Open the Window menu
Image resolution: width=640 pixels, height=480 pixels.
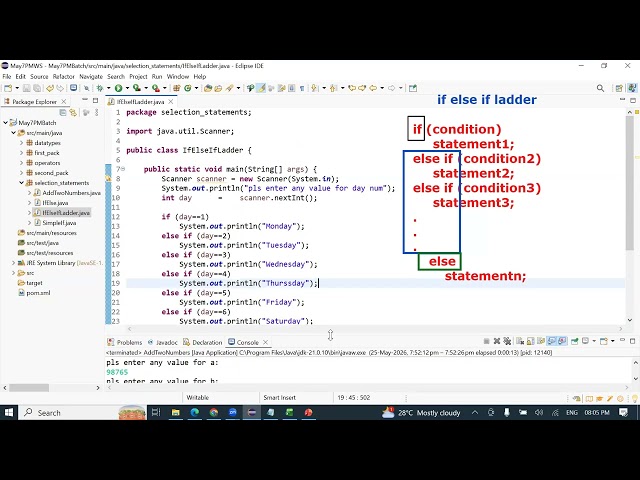pos(178,77)
